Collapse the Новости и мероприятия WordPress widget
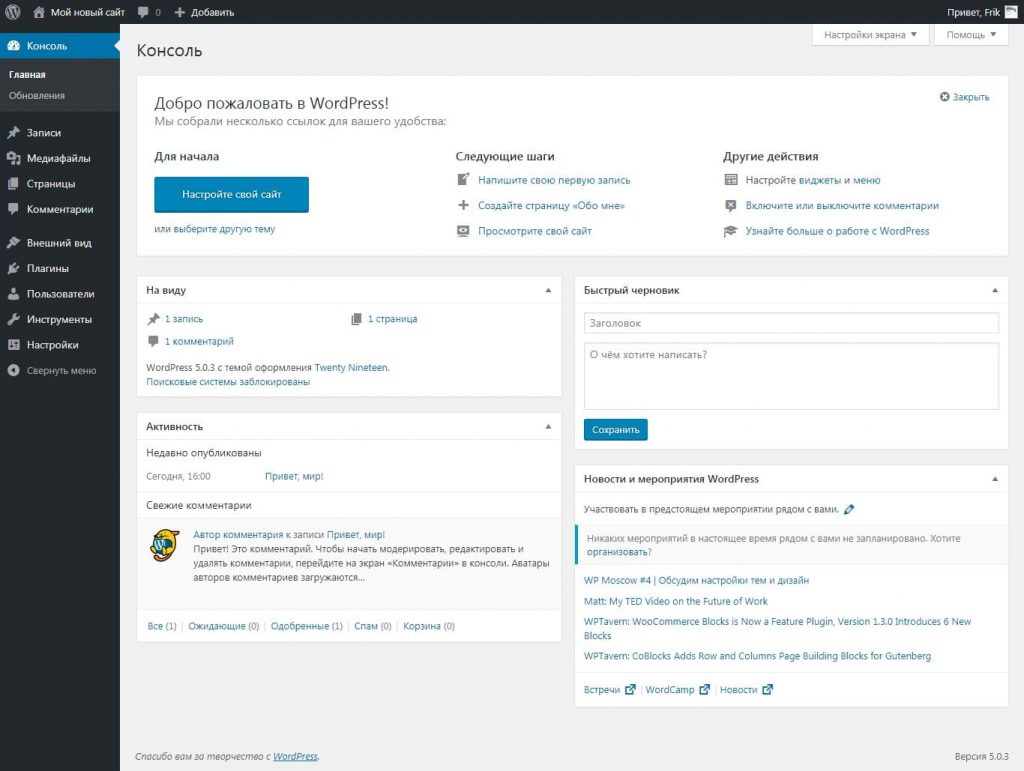The image size is (1024, 771). pos(995,479)
